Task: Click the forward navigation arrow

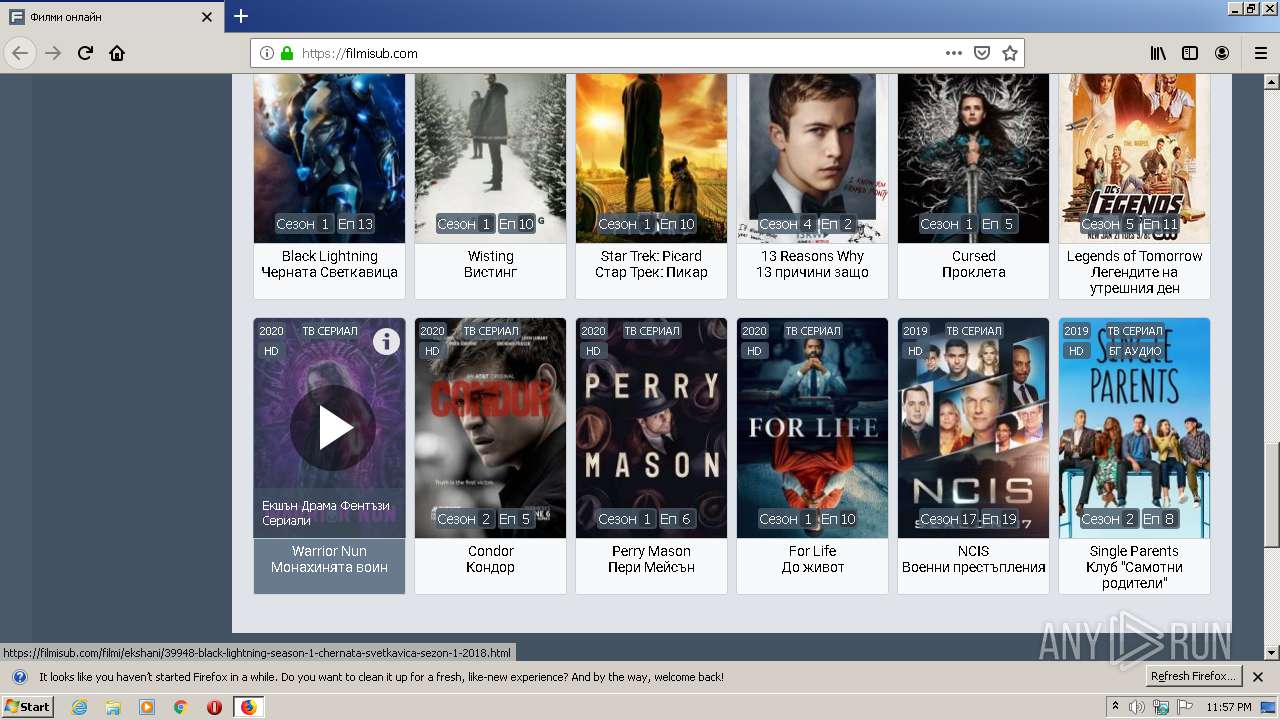Action: tap(53, 53)
